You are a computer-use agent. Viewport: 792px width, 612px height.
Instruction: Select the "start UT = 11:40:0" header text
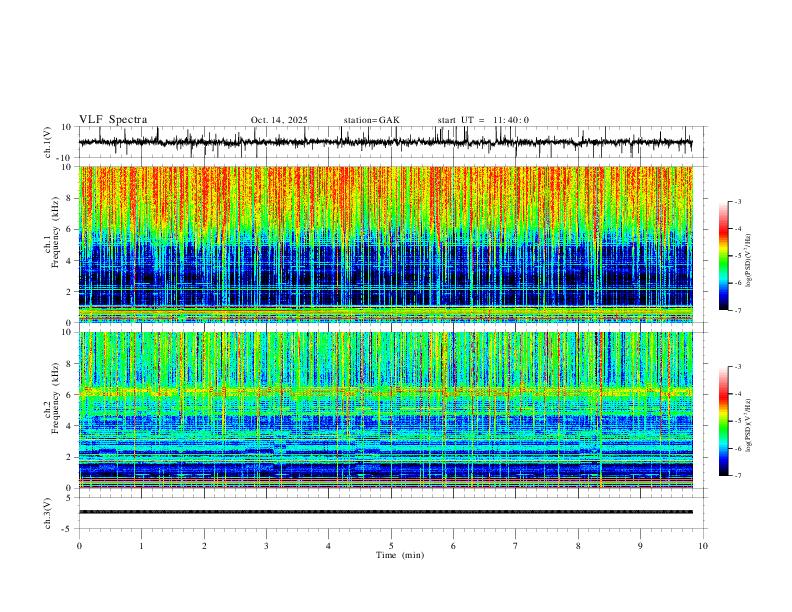point(483,120)
